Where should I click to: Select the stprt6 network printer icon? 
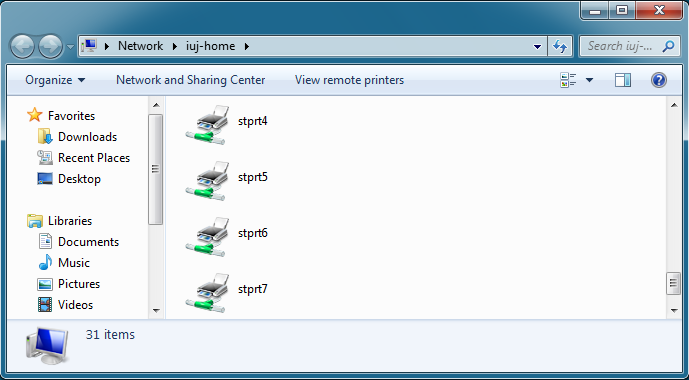pos(207,237)
